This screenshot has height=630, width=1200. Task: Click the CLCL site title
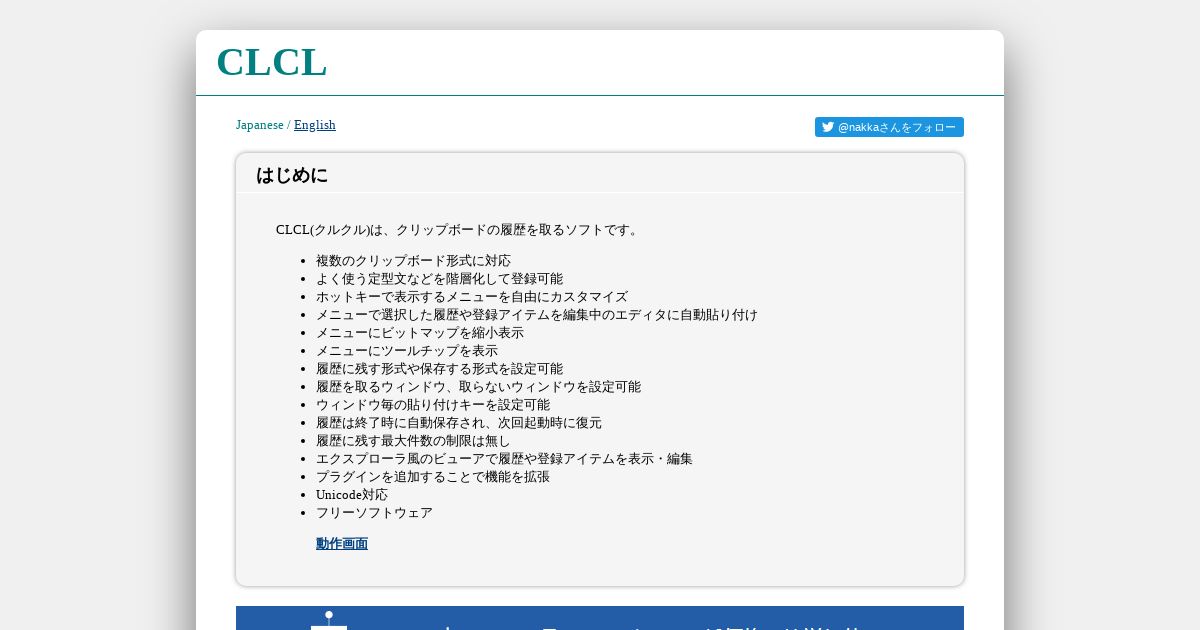pos(271,62)
